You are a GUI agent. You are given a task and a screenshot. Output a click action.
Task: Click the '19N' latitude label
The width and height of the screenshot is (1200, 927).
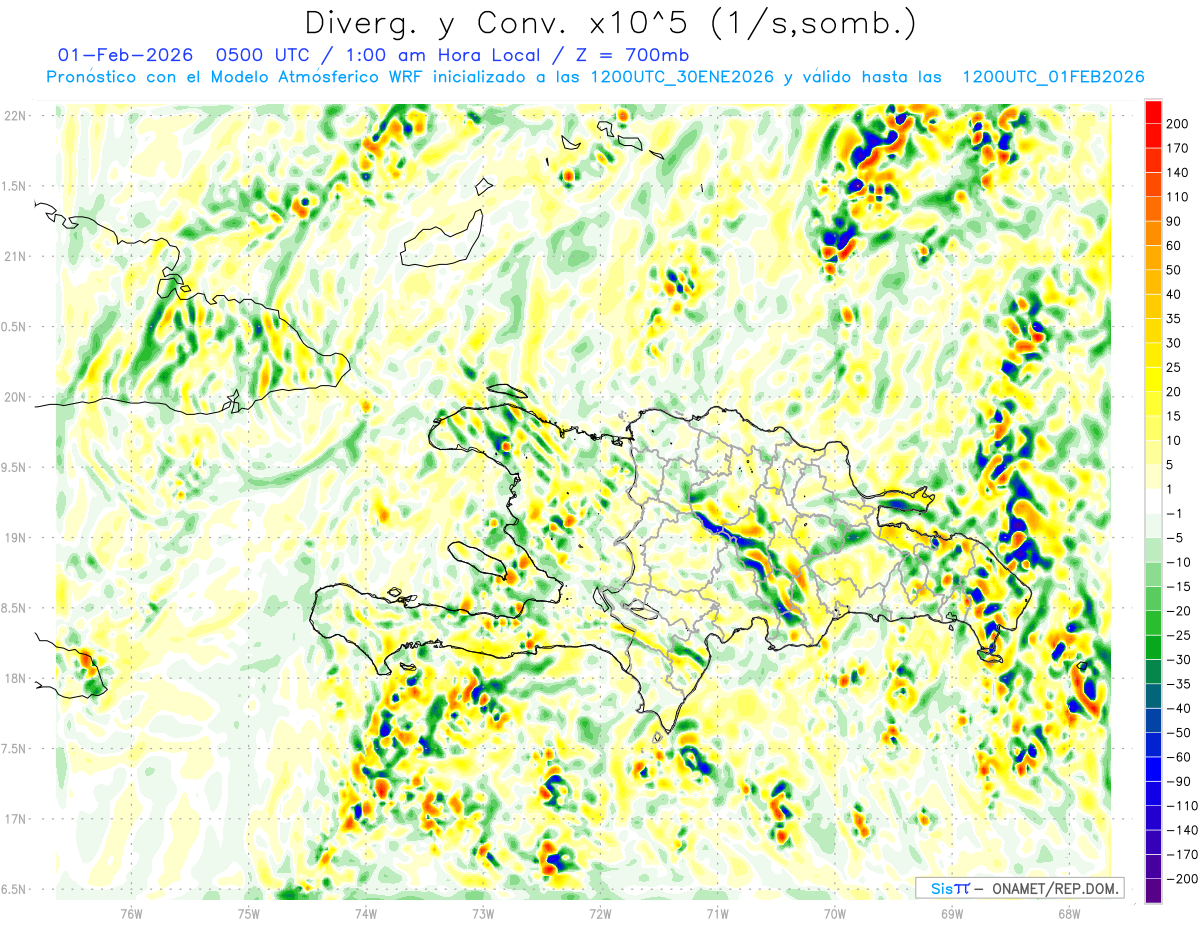coord(14,538)
